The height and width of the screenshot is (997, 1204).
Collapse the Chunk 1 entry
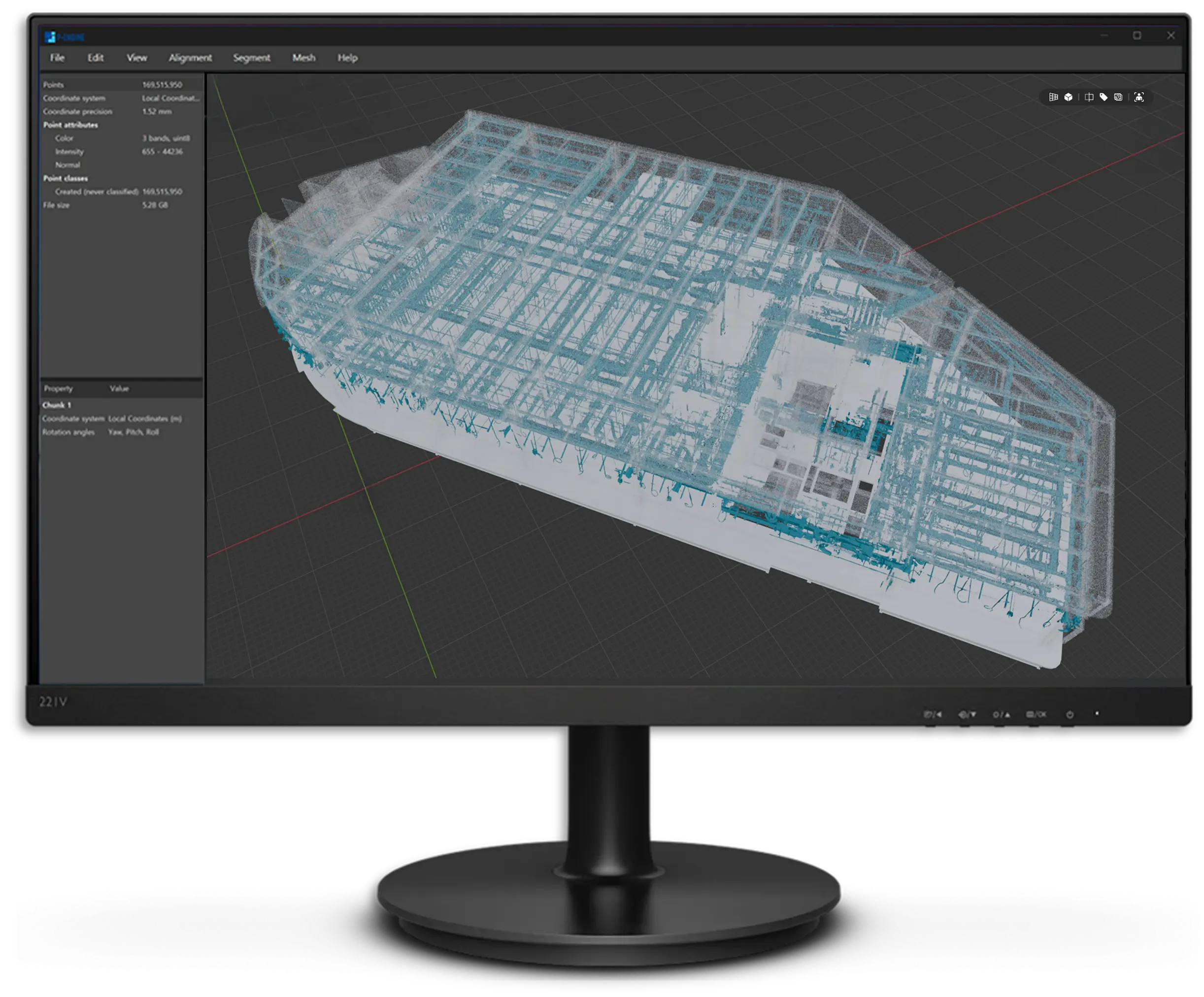55,405
